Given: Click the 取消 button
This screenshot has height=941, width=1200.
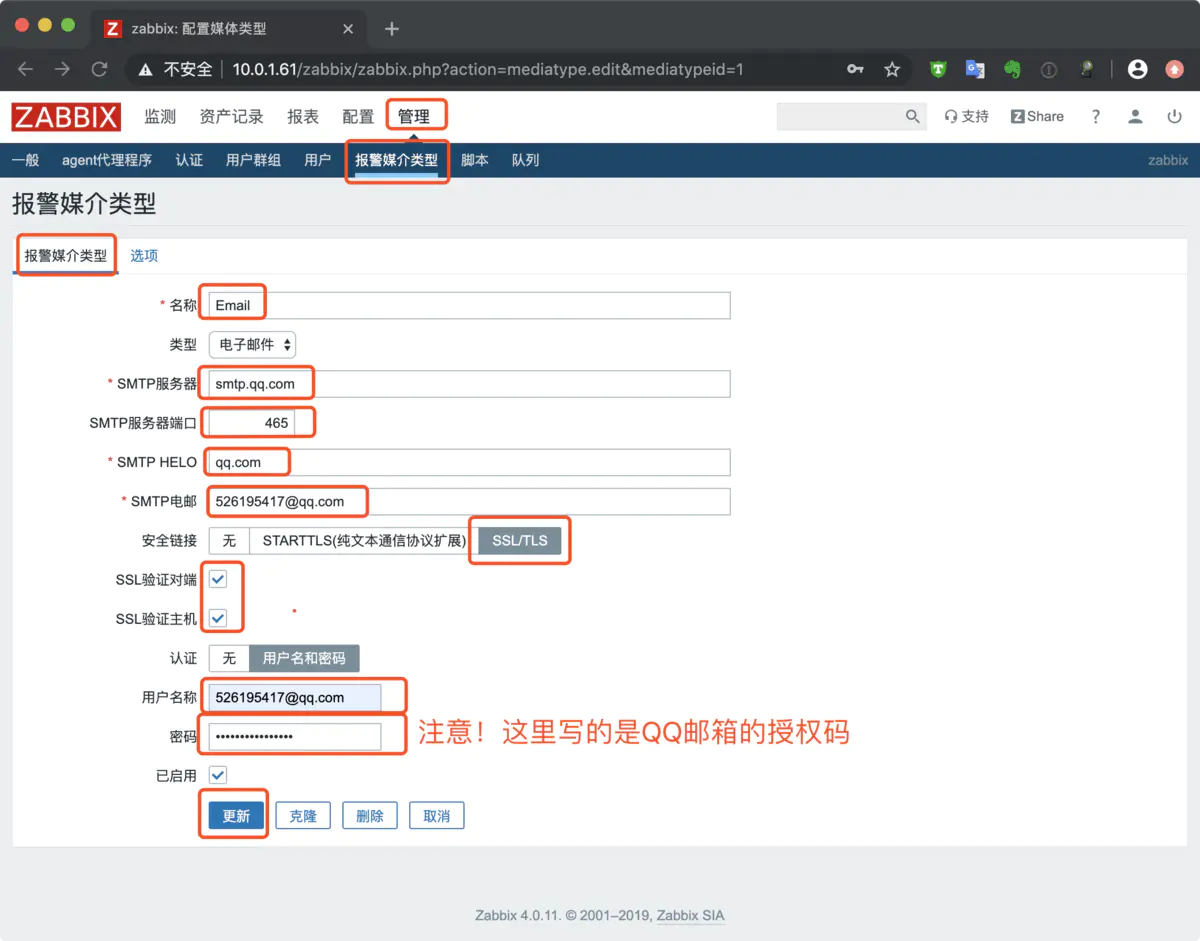Looking at the screenshot, I should pyautogui.click(x=437, y=816).
